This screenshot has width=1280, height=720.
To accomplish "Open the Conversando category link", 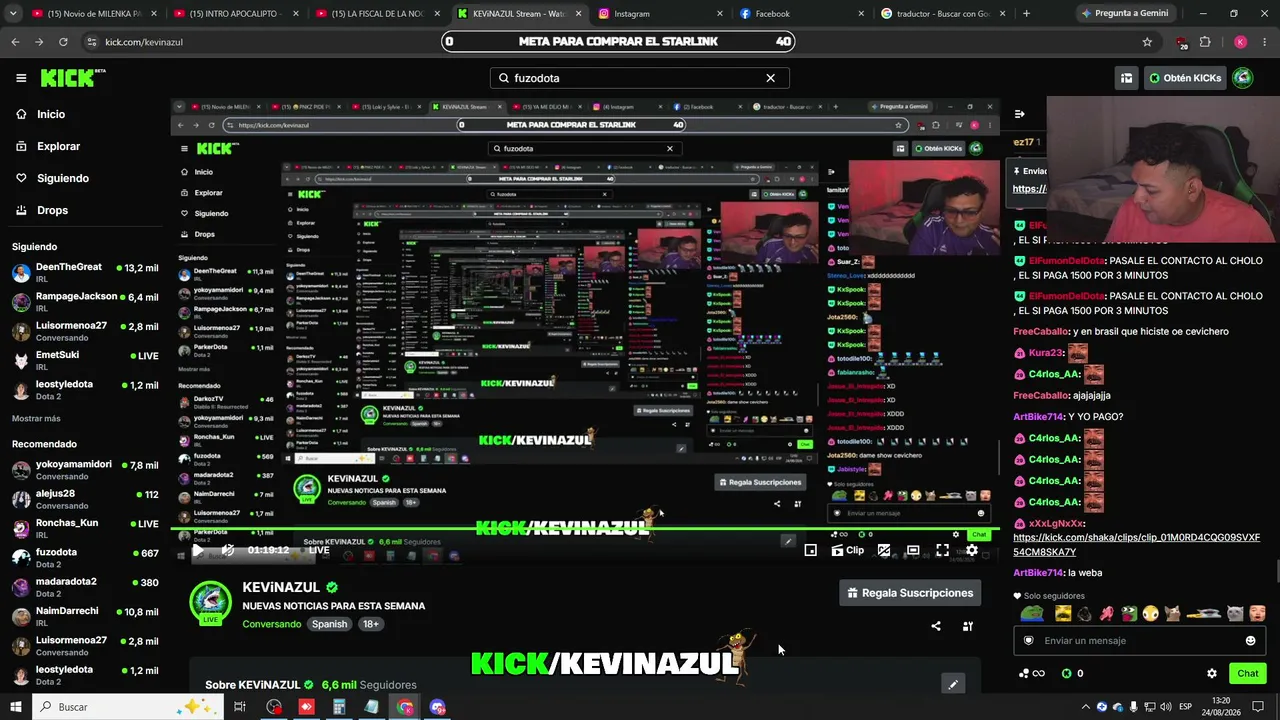I will point(271,624).
